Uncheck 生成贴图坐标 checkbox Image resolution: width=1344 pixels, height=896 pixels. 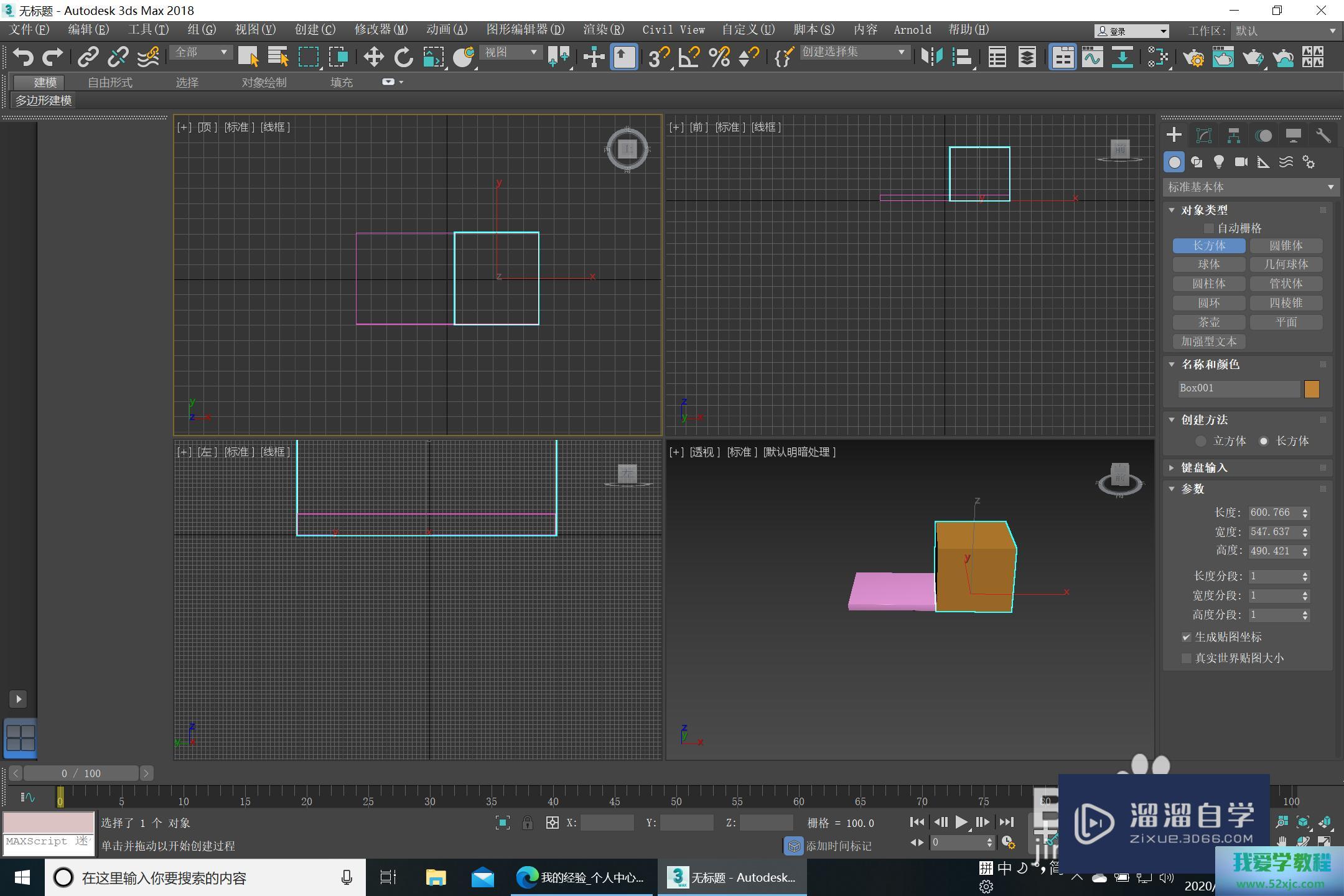[x=1186, y=637]
